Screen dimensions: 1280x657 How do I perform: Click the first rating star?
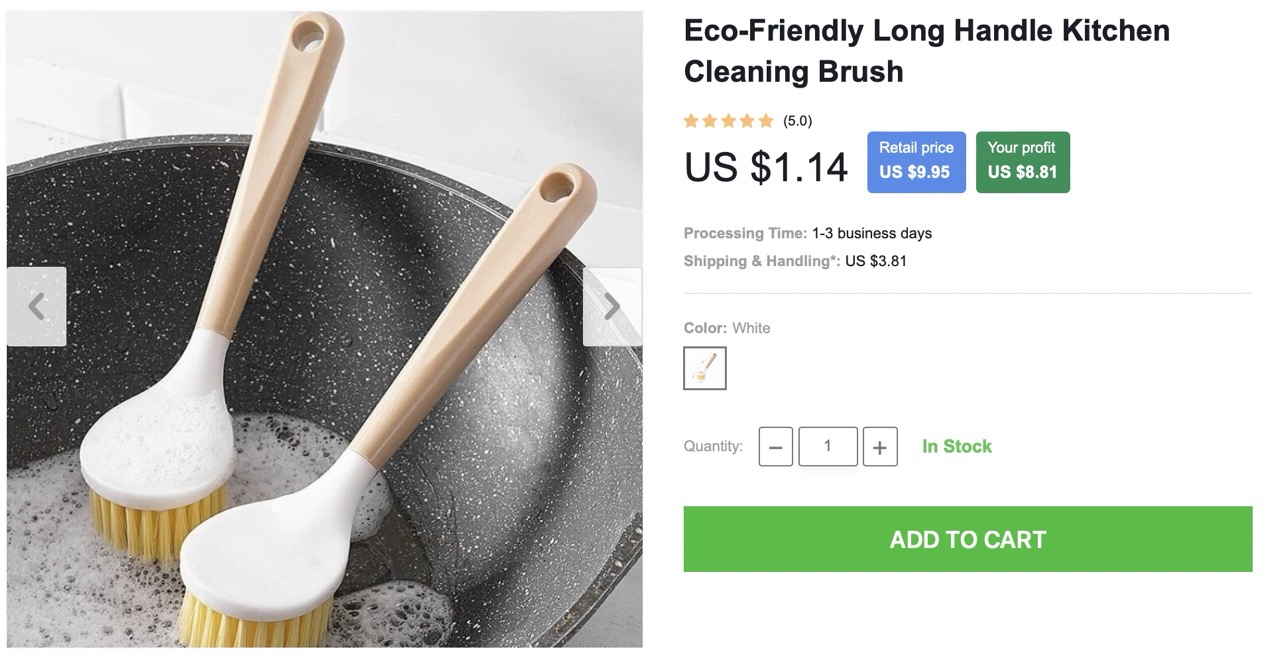click(x=691, y=121)
